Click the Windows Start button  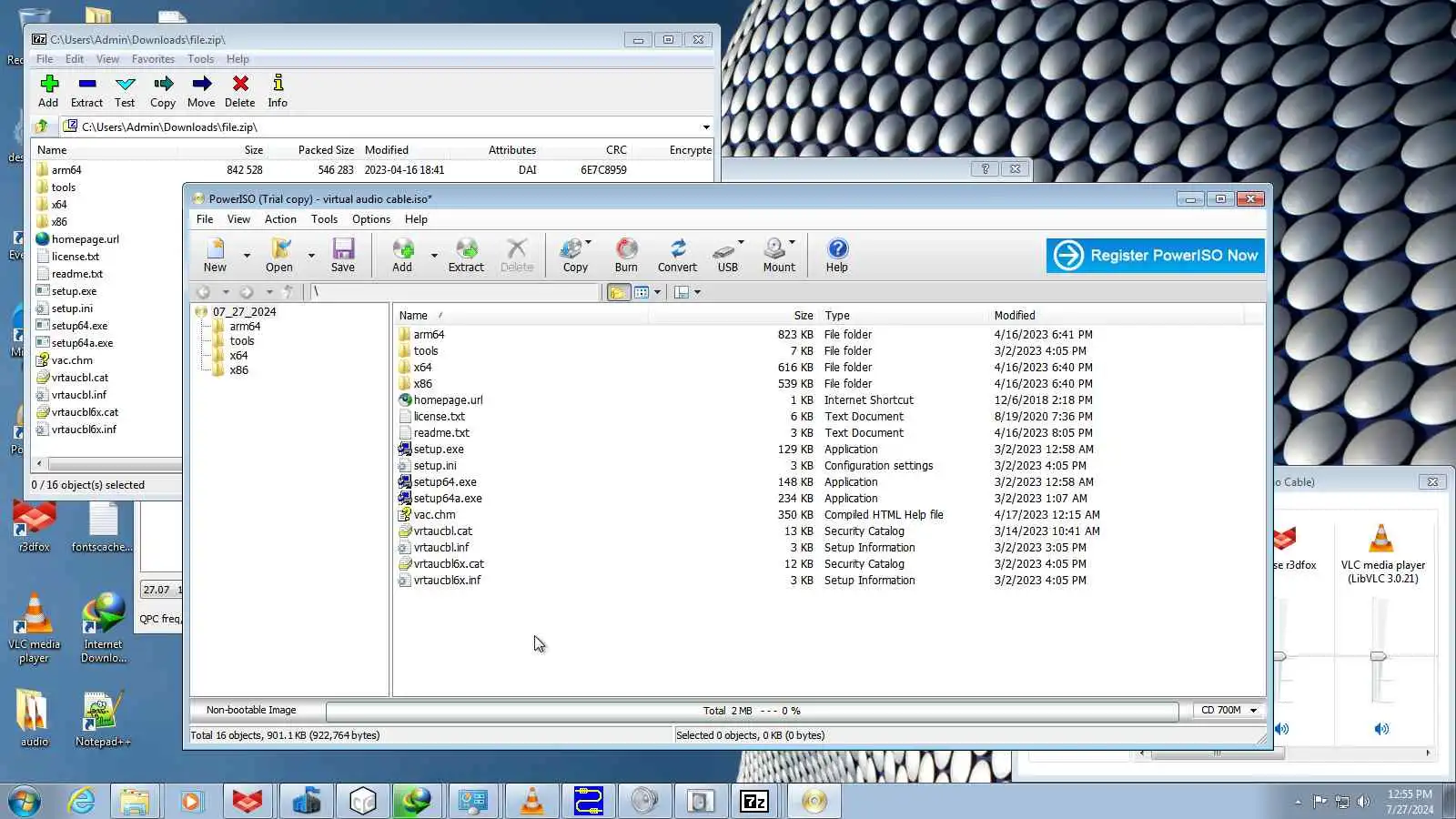[25, 801]
